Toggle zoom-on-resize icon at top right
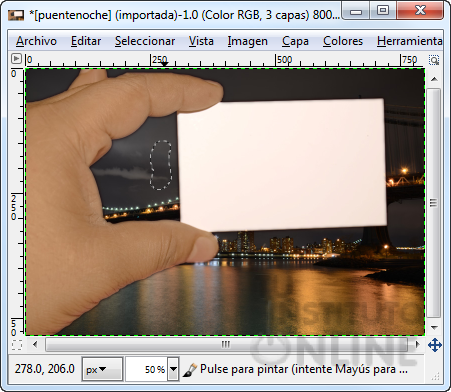This screenshot has width=451, height=392. [434, 60]
